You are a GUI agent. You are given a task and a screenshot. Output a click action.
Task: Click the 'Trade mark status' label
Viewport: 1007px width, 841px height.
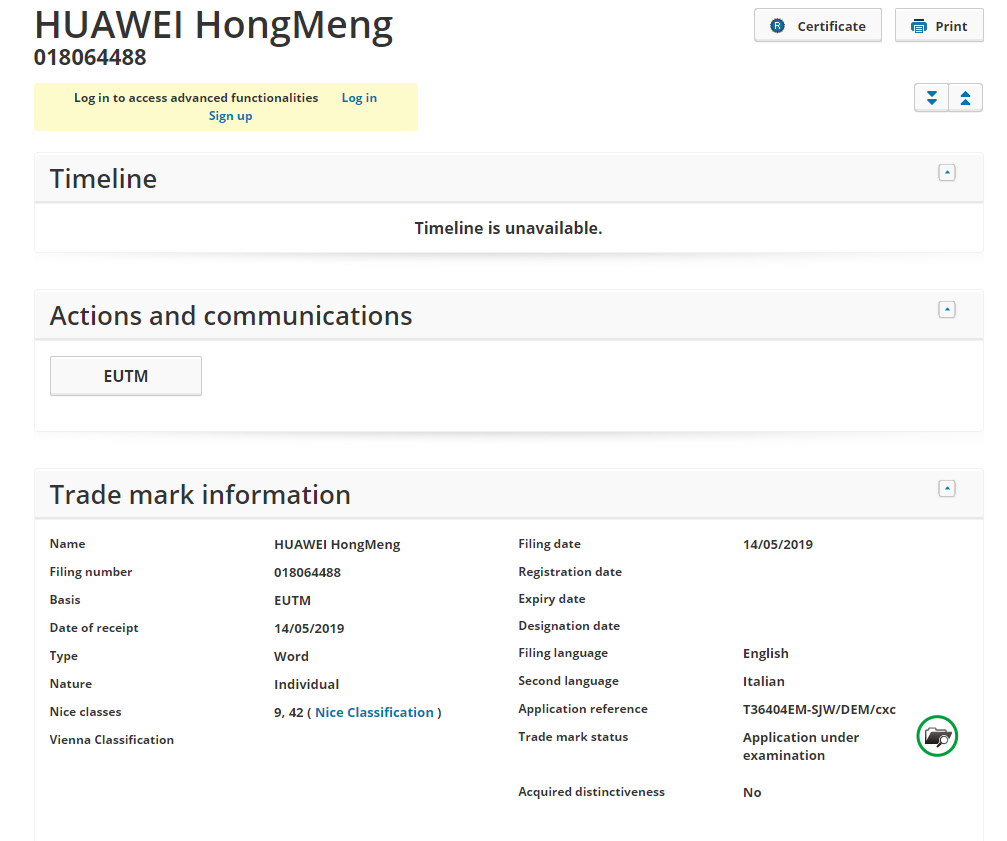coord(573,736)
